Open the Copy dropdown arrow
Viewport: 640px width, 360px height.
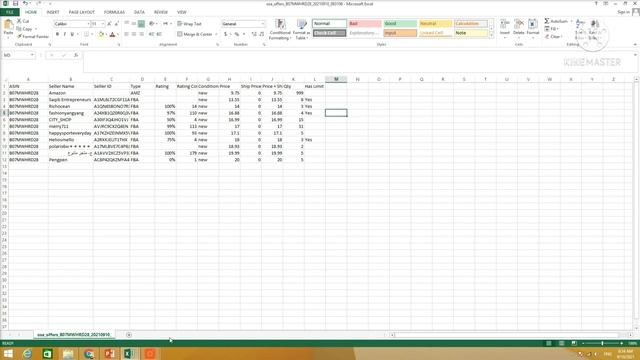pos(36,29)
